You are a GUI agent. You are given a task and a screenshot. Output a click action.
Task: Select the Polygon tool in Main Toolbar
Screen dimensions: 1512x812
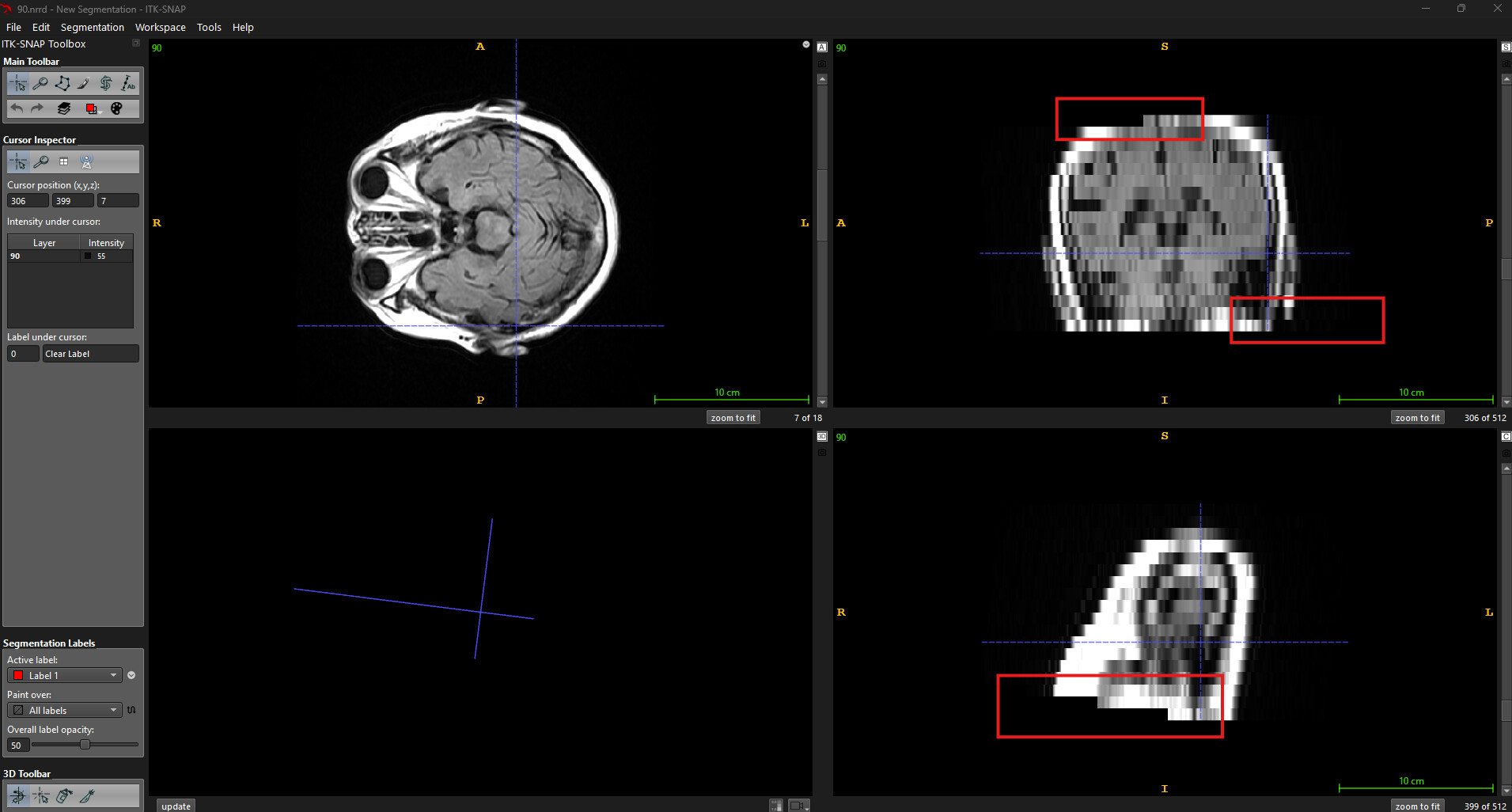pos(63,83)
